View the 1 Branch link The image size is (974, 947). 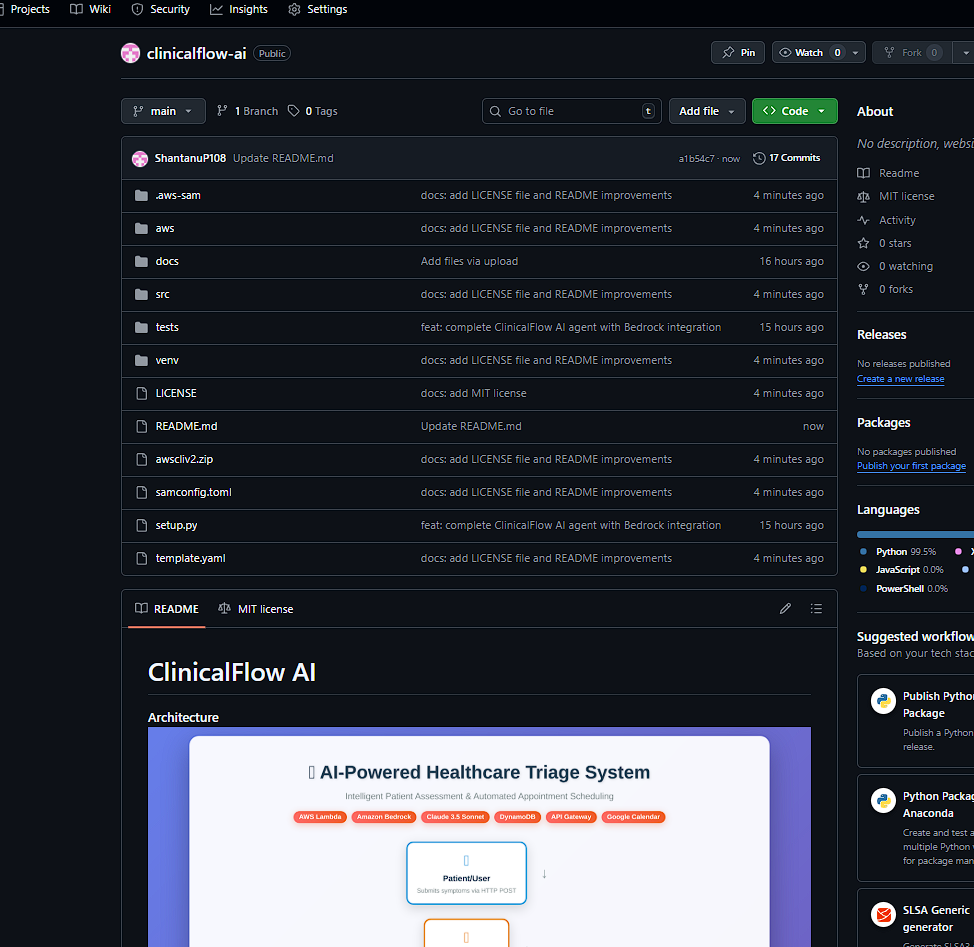pyautogui.click(x=247, y=111)
